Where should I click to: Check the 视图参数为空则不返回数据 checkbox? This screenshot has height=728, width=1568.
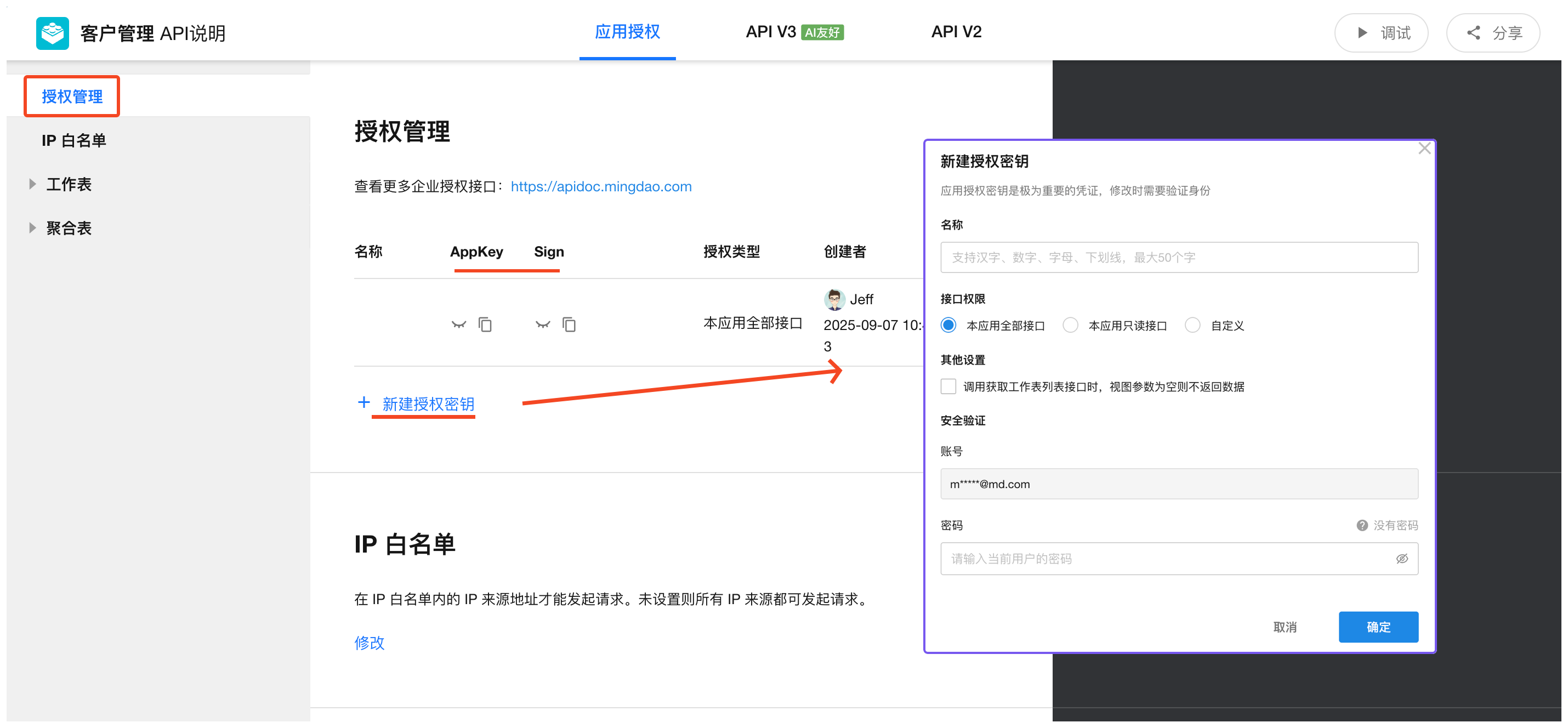tap(948, 386)
